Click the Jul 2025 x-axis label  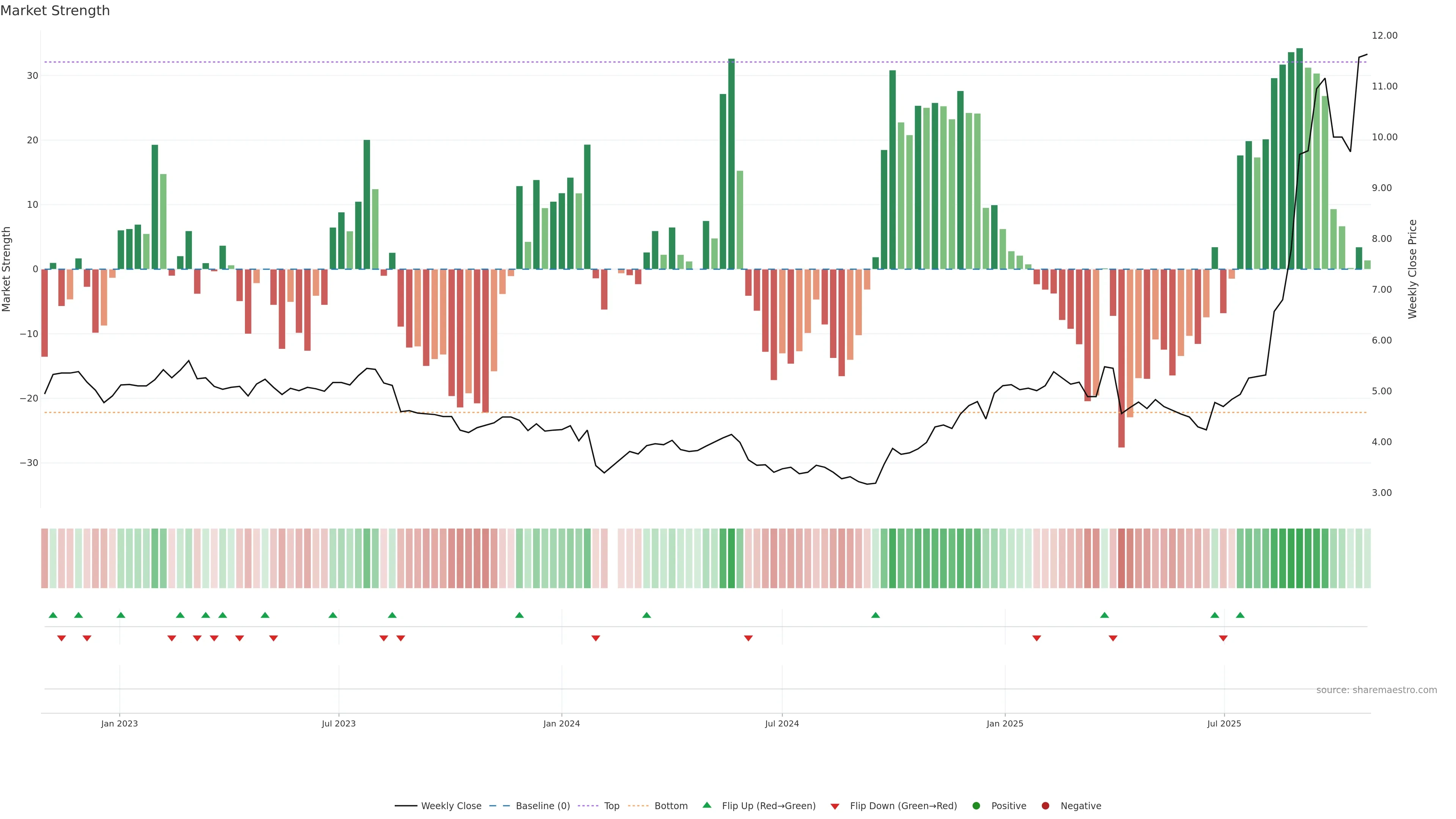pos(1224,723)
